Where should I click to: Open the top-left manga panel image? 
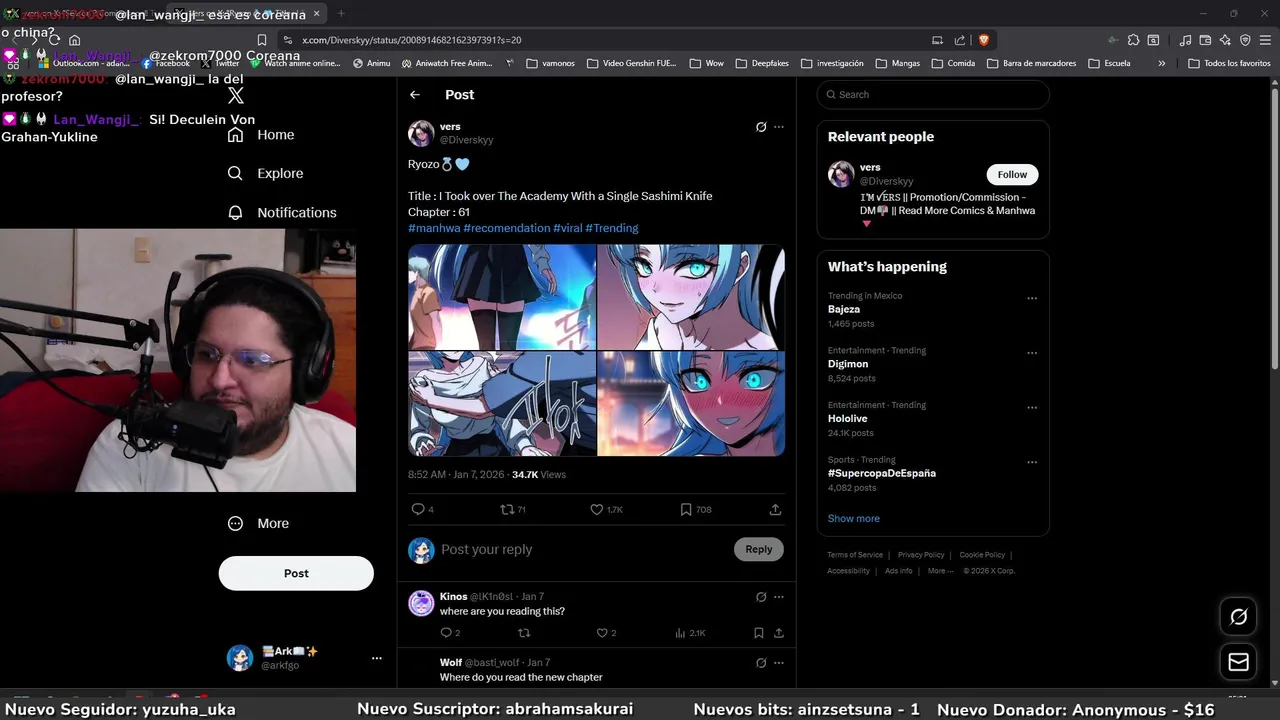coord(502,297)
